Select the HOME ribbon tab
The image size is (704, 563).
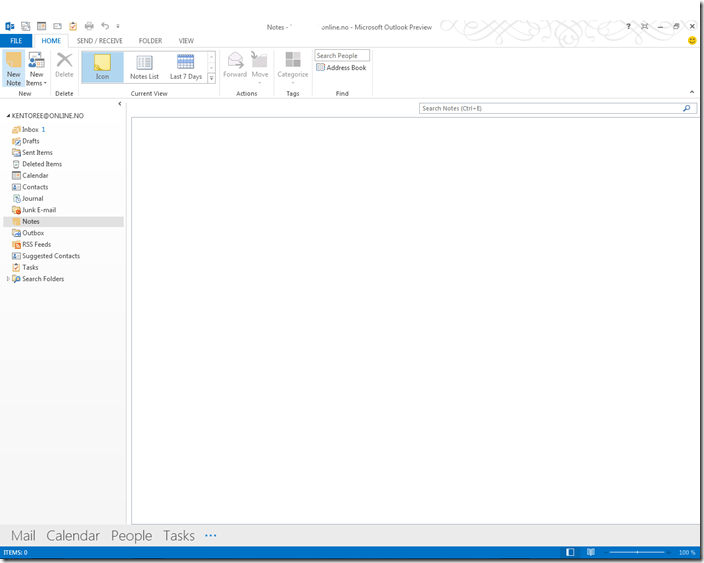[51, 41]
